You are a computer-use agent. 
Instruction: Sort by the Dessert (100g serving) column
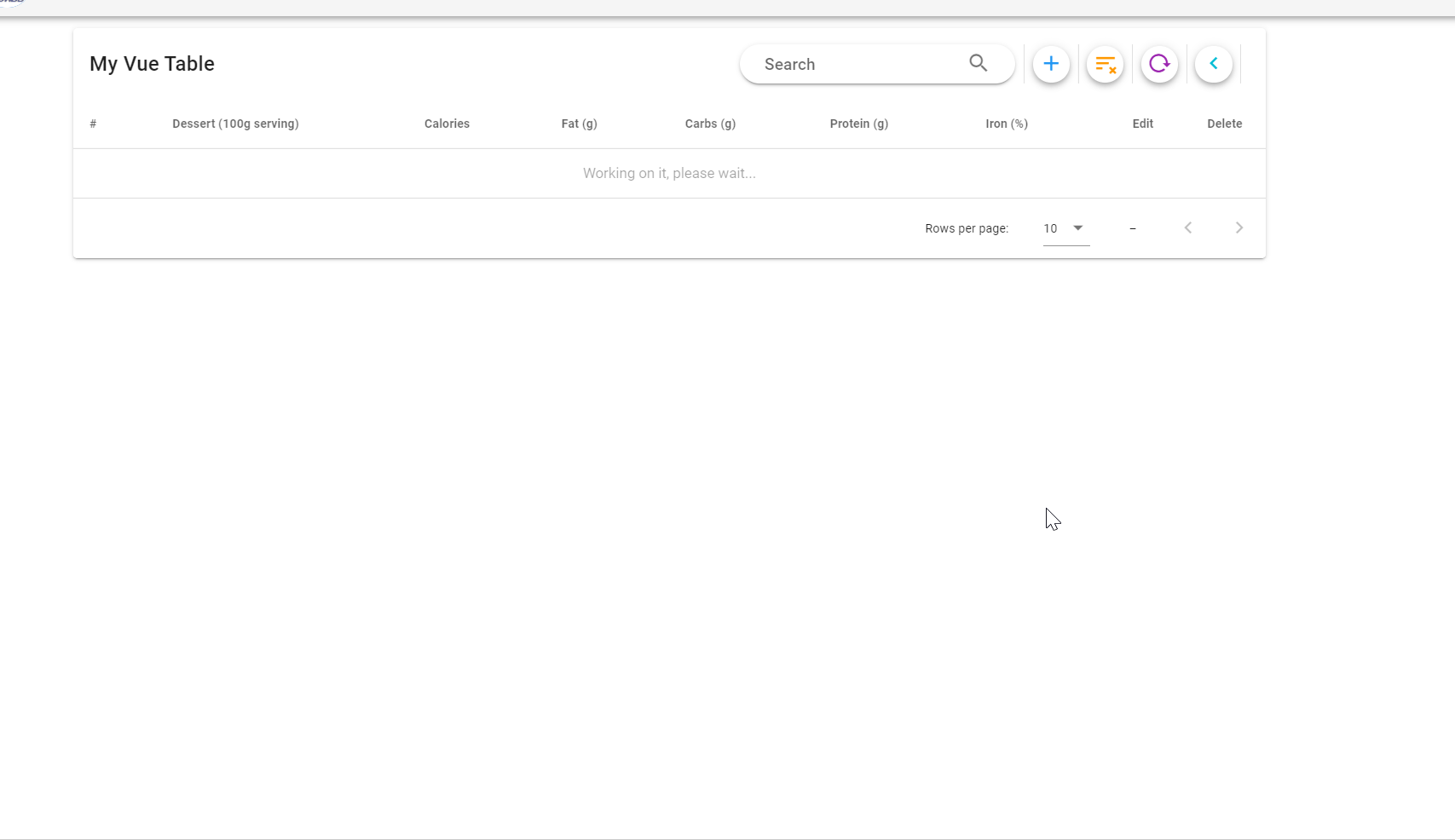coord(235,124)
